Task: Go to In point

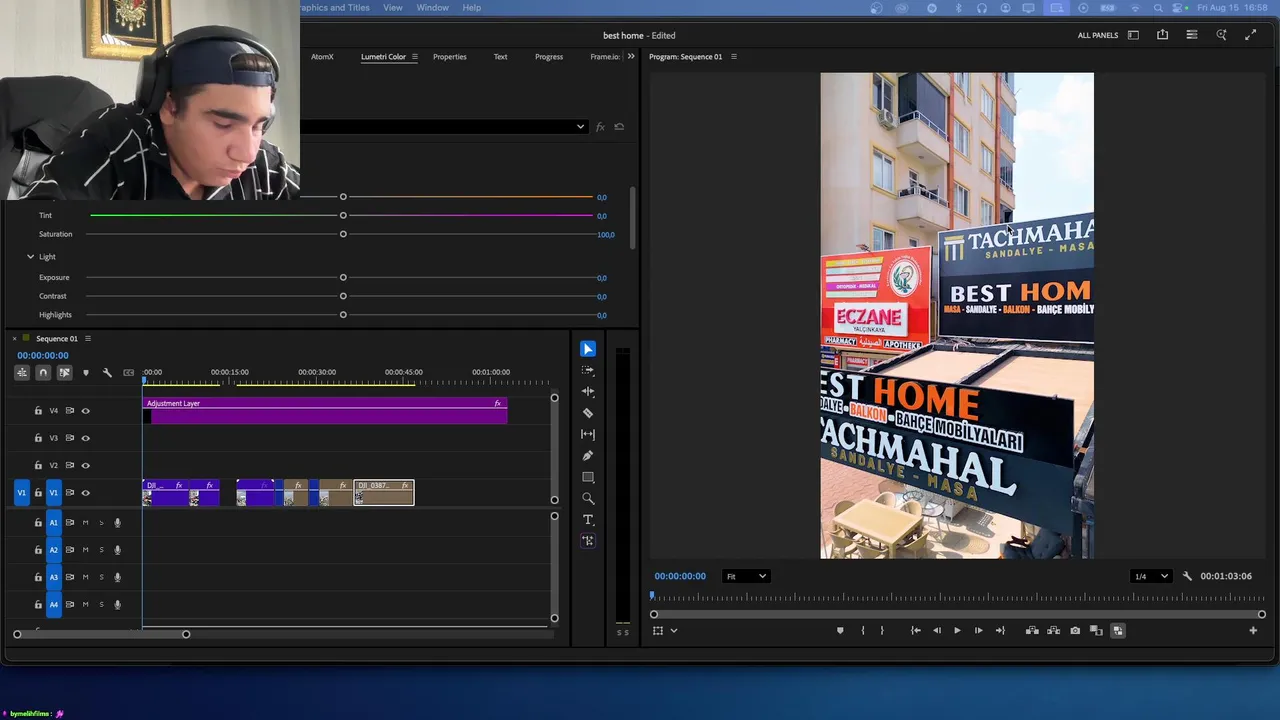Action: [x=915, y=631]
